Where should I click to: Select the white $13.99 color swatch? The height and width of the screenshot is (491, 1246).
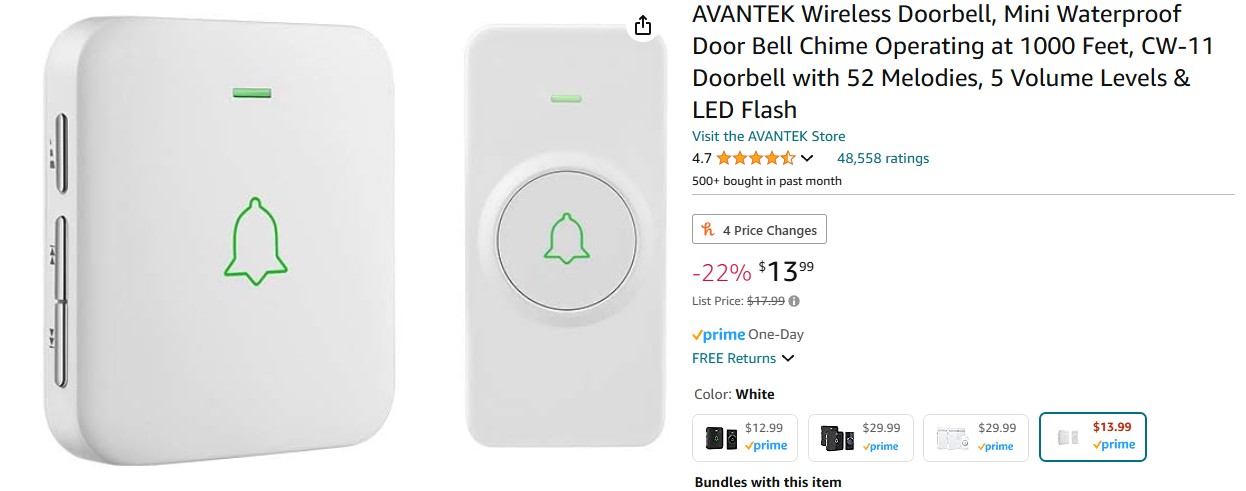point(1093,437)
